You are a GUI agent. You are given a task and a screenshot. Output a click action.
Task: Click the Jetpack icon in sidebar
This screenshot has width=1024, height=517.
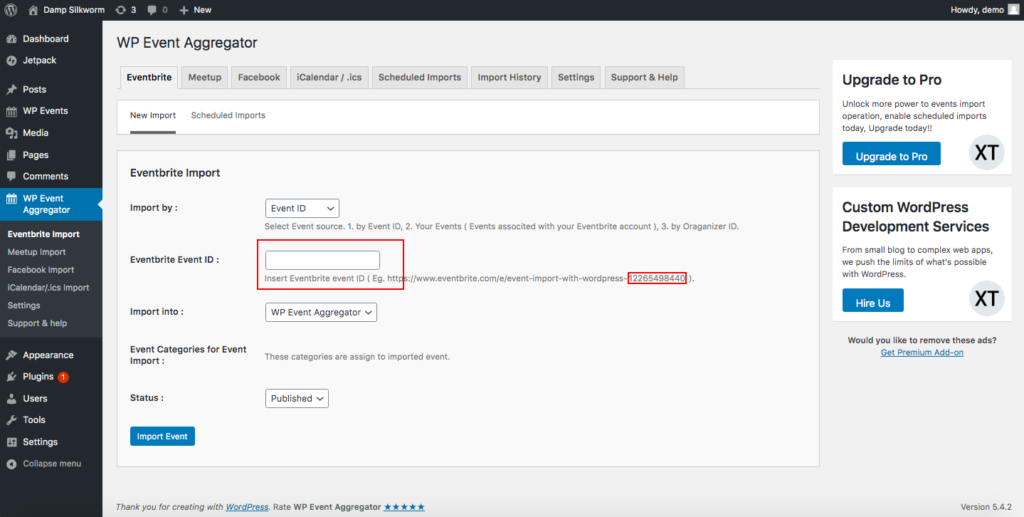[x=11, y=60]
